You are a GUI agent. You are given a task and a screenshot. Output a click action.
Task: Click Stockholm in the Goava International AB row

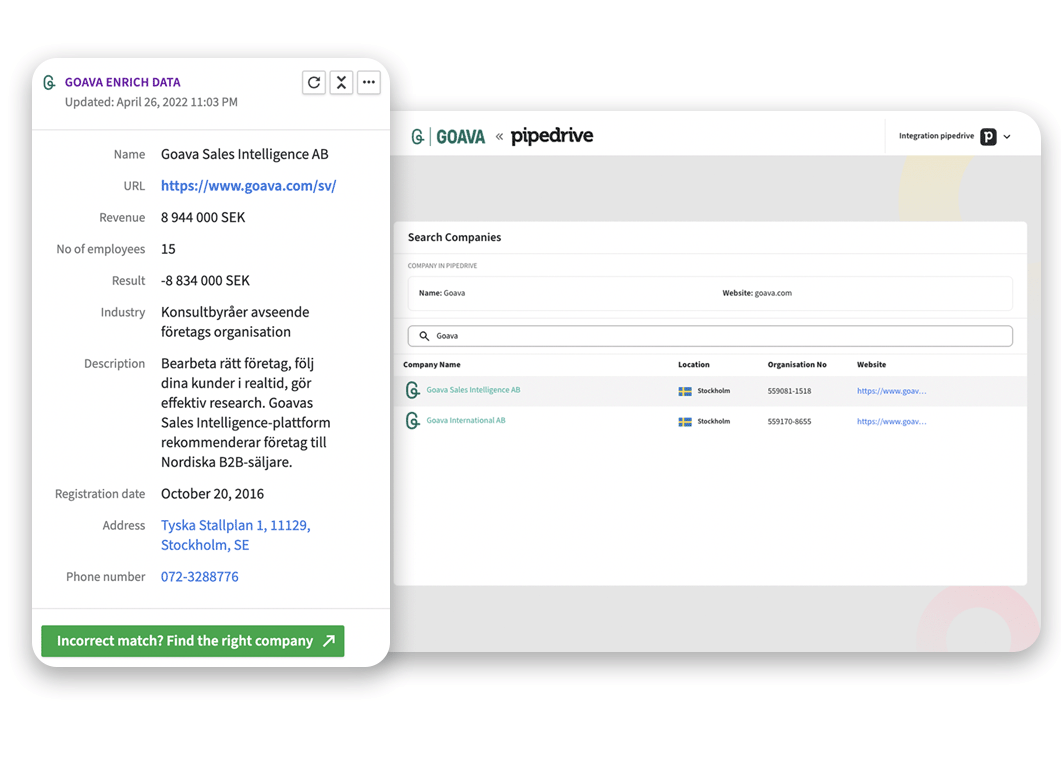(714, 422)
